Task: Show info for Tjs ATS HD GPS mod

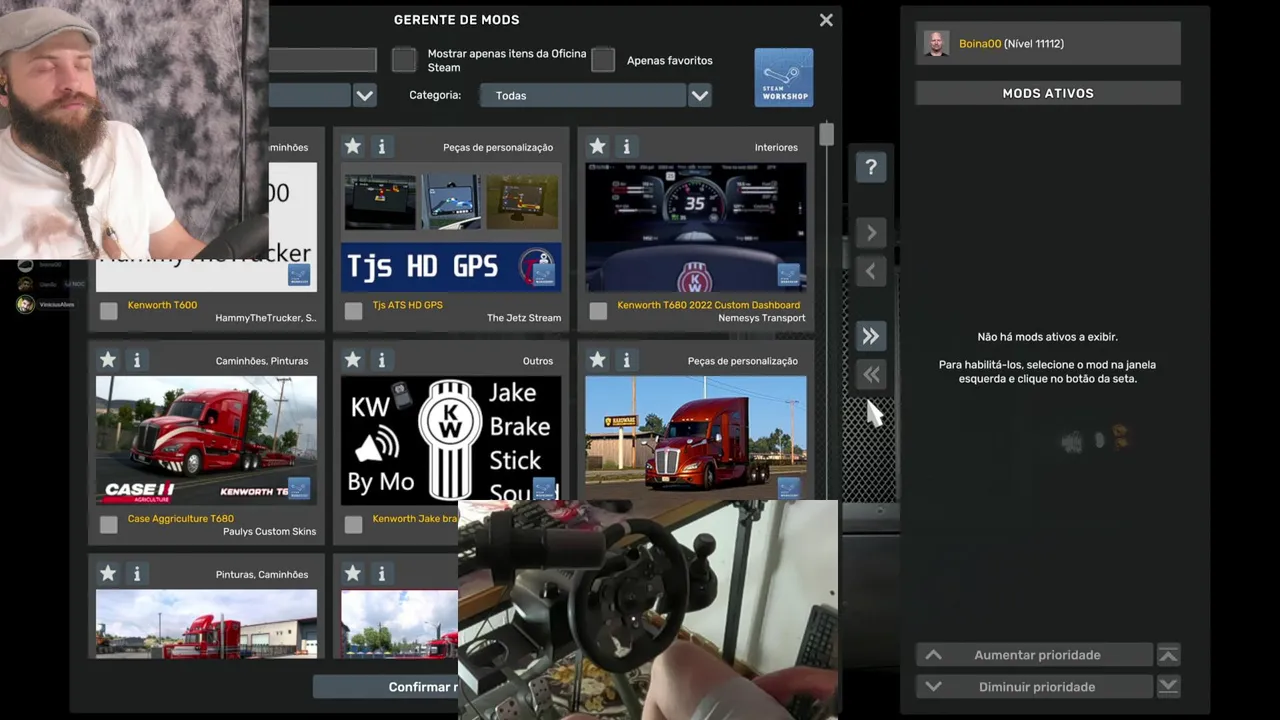Action: click(x=381, y=147)
